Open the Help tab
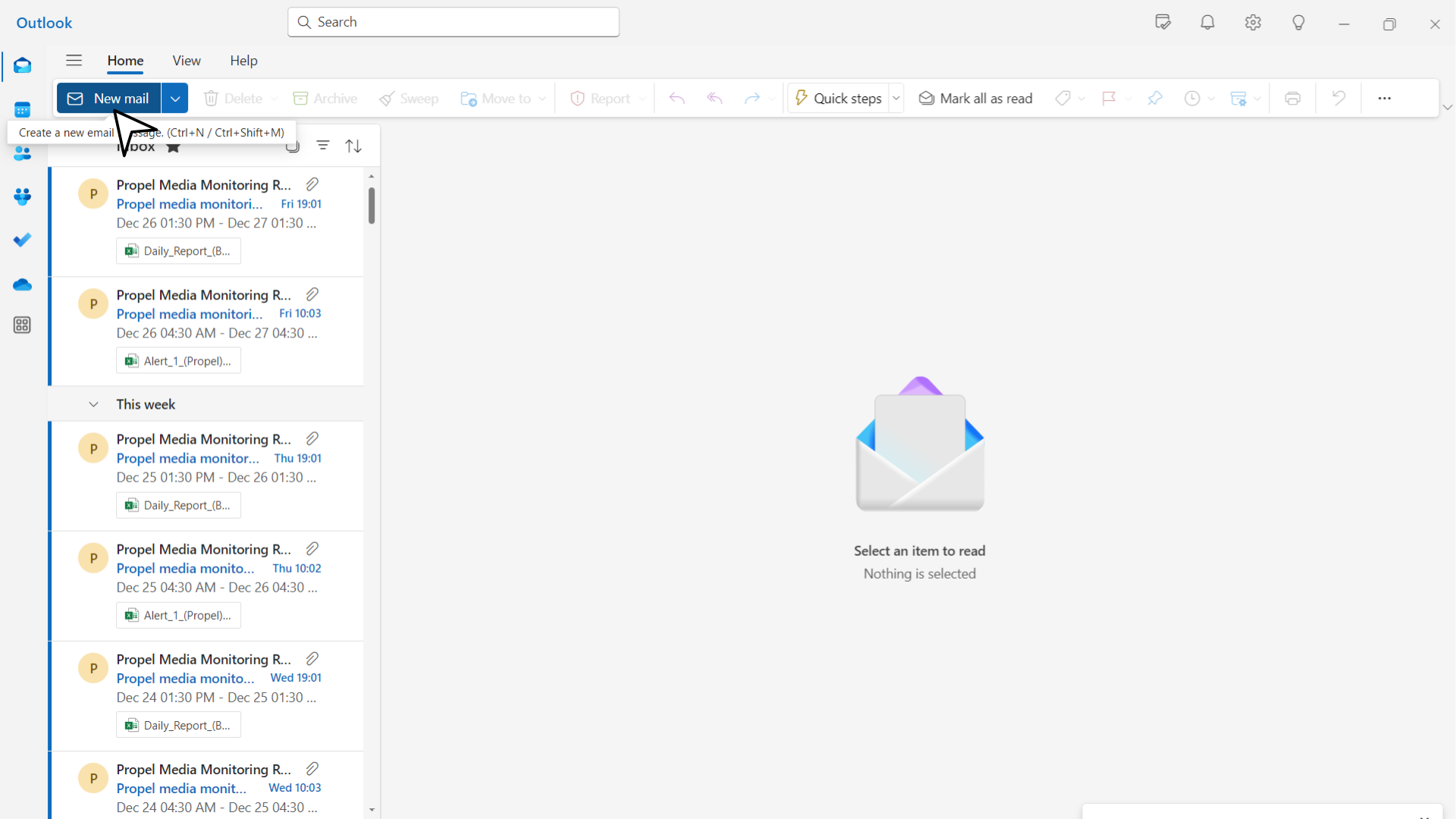The width and height of the screenshot is (1456, 819). (244, 61)
